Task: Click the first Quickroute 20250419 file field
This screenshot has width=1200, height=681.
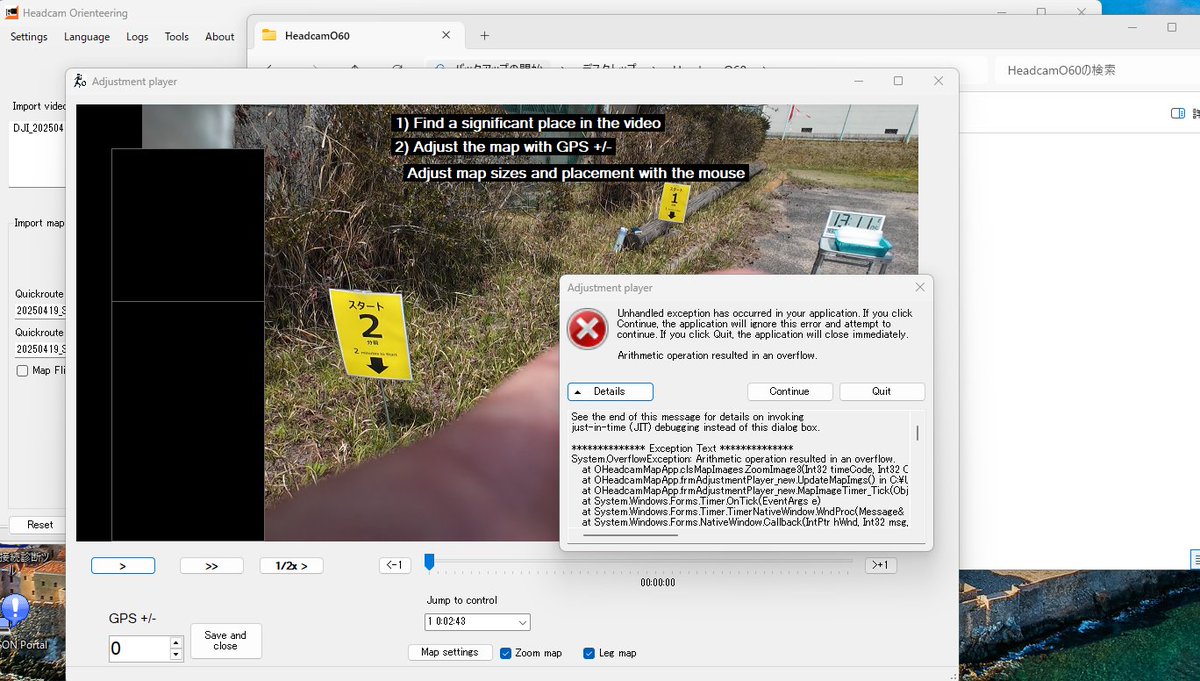Action: (40, 311)
